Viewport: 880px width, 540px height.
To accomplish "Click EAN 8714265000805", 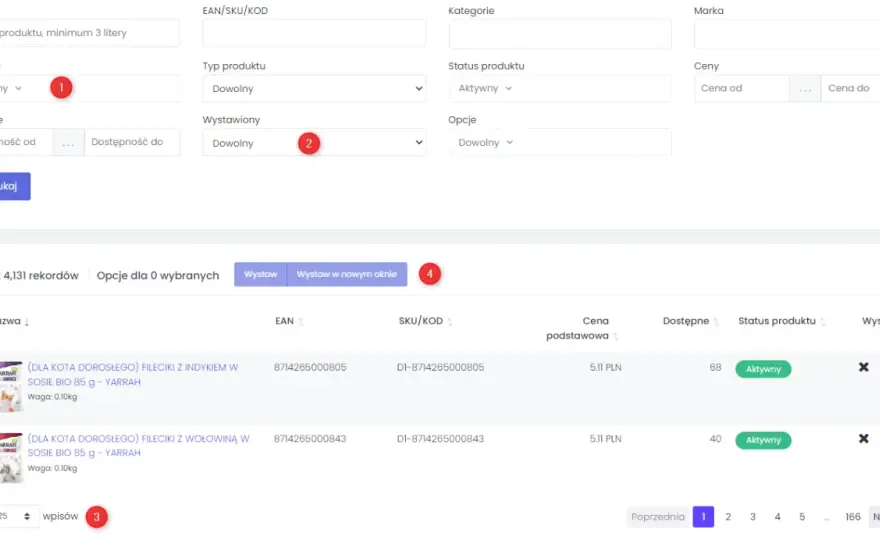I will [x=310, y=368].
